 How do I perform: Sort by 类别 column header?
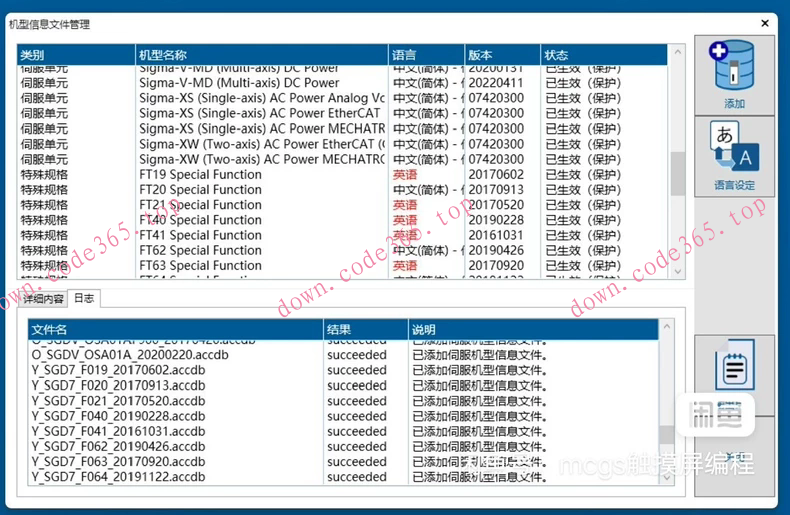[x=76, y=55]
